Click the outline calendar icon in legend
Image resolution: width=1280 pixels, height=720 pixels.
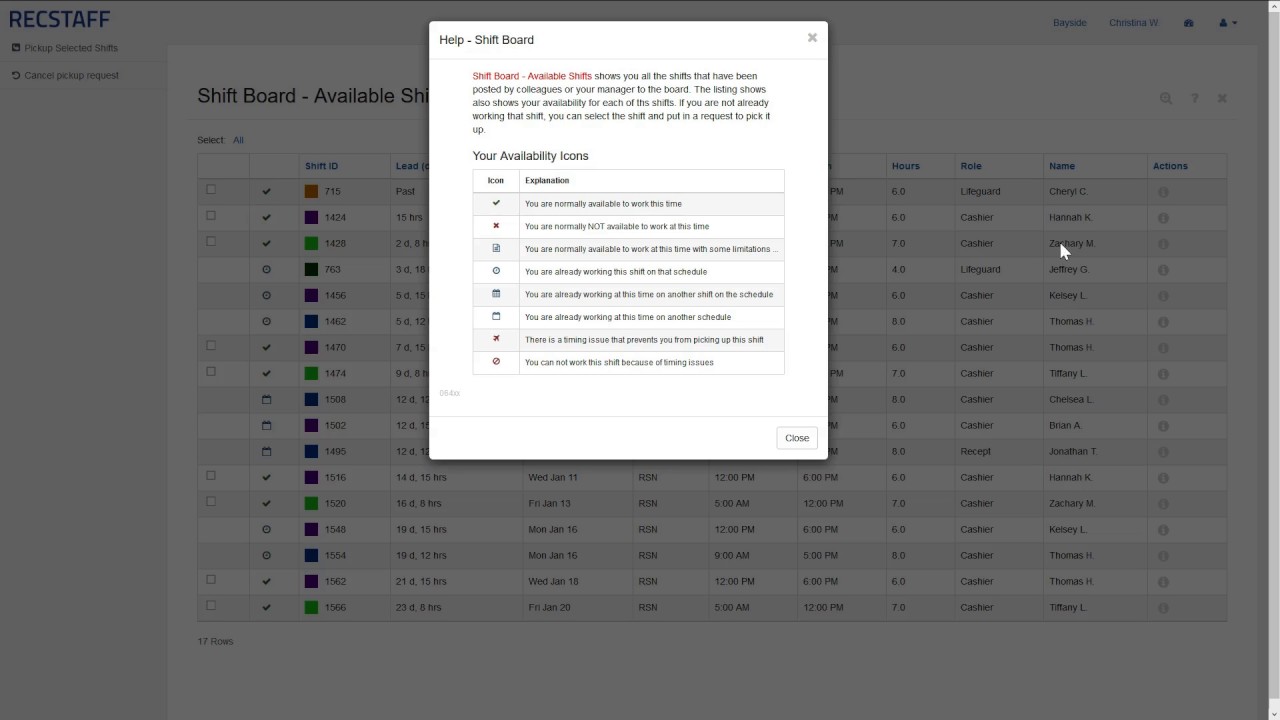(x=496, y=316)
